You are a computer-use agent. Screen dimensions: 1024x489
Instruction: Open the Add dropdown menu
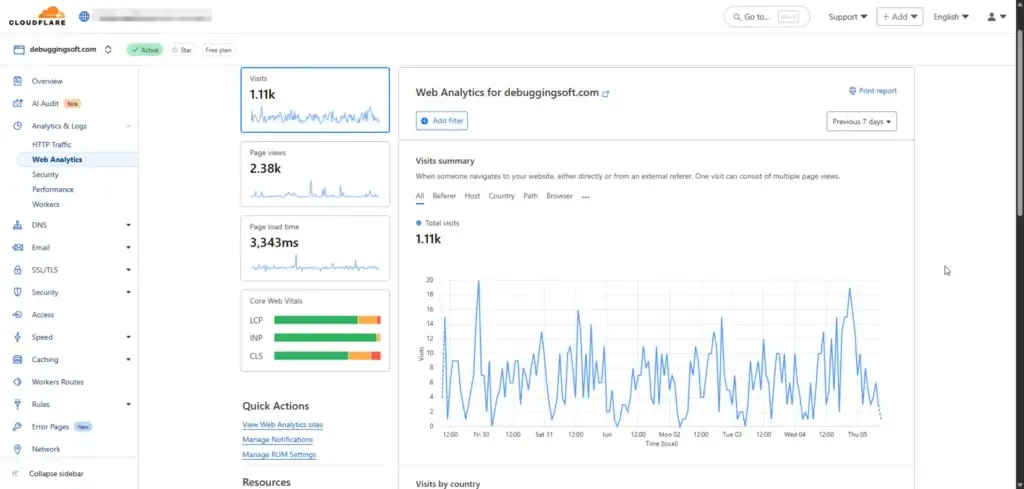point(899,17)
